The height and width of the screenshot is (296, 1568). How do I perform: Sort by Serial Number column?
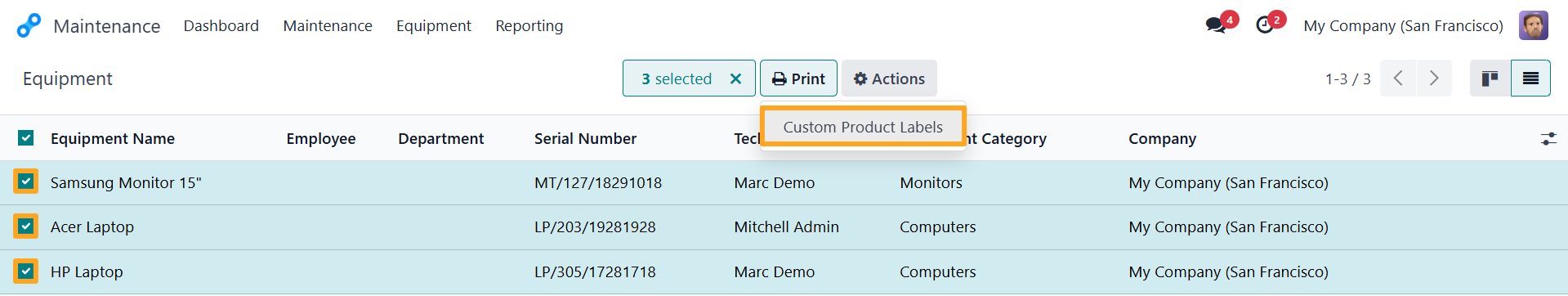pos(585,139)
